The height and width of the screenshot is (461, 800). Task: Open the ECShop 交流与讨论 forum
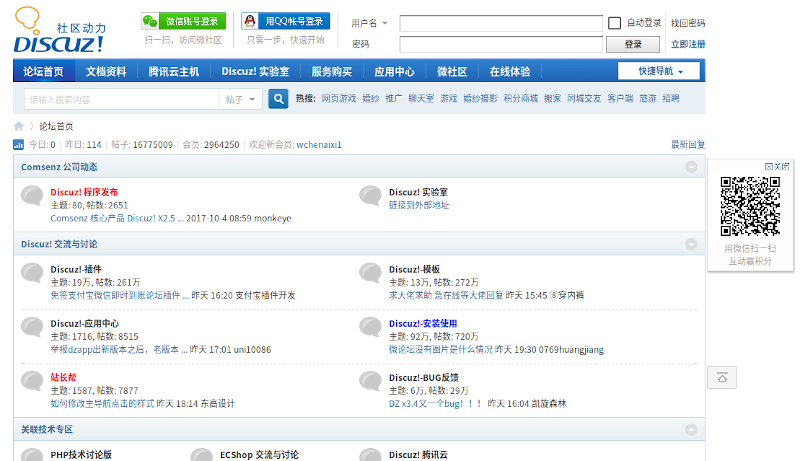click(x=259, y=455)
